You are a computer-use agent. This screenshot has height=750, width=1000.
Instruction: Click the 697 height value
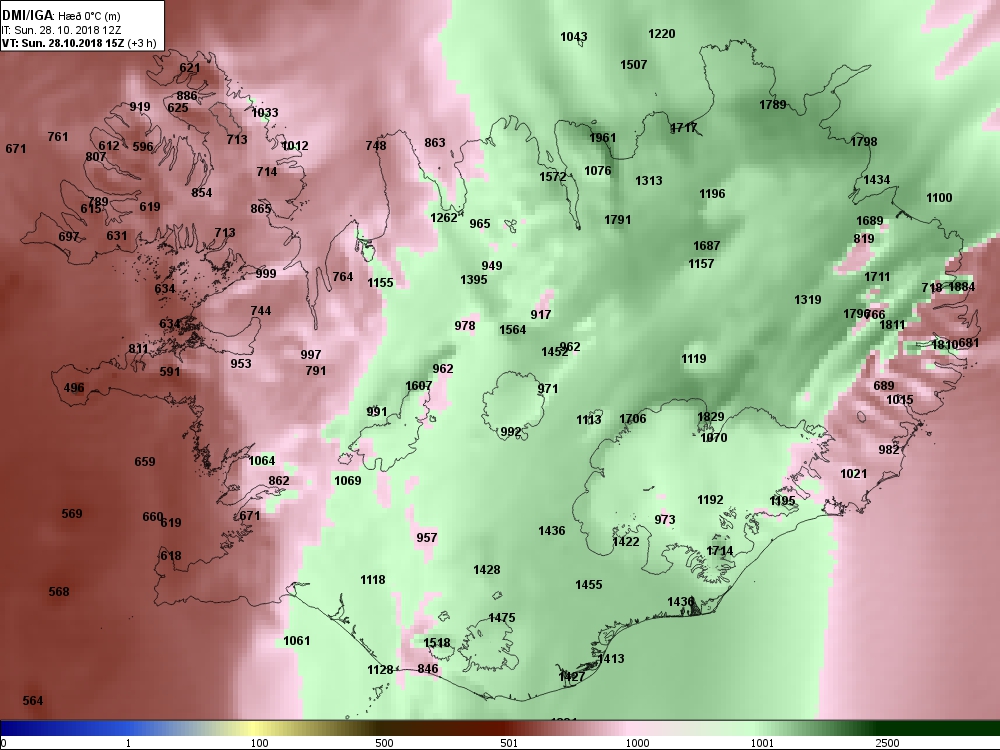68,237
